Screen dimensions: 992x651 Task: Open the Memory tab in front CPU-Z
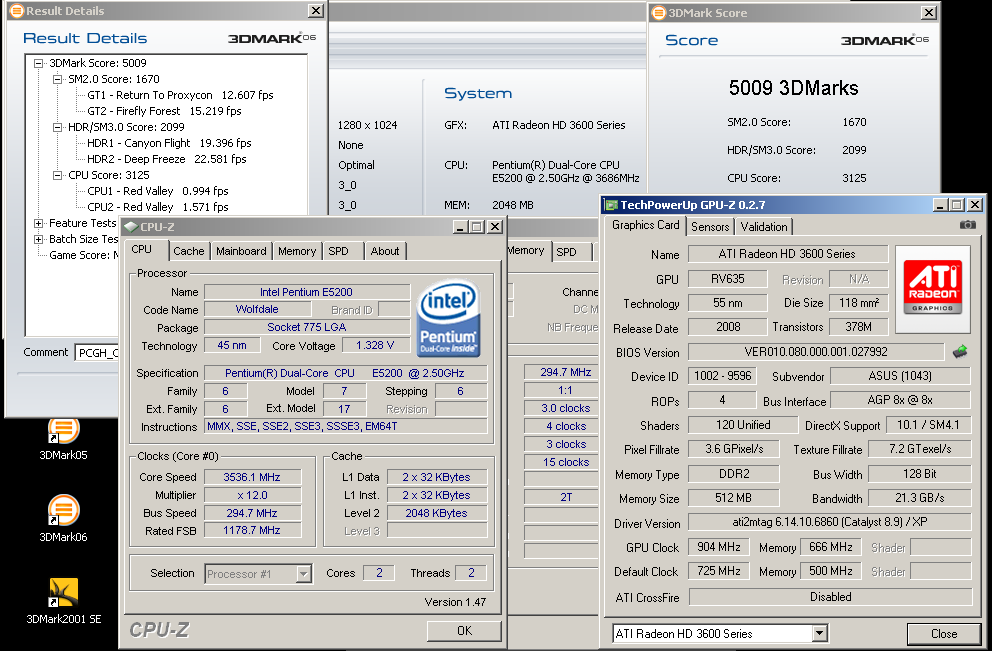(x=297, y=251)
